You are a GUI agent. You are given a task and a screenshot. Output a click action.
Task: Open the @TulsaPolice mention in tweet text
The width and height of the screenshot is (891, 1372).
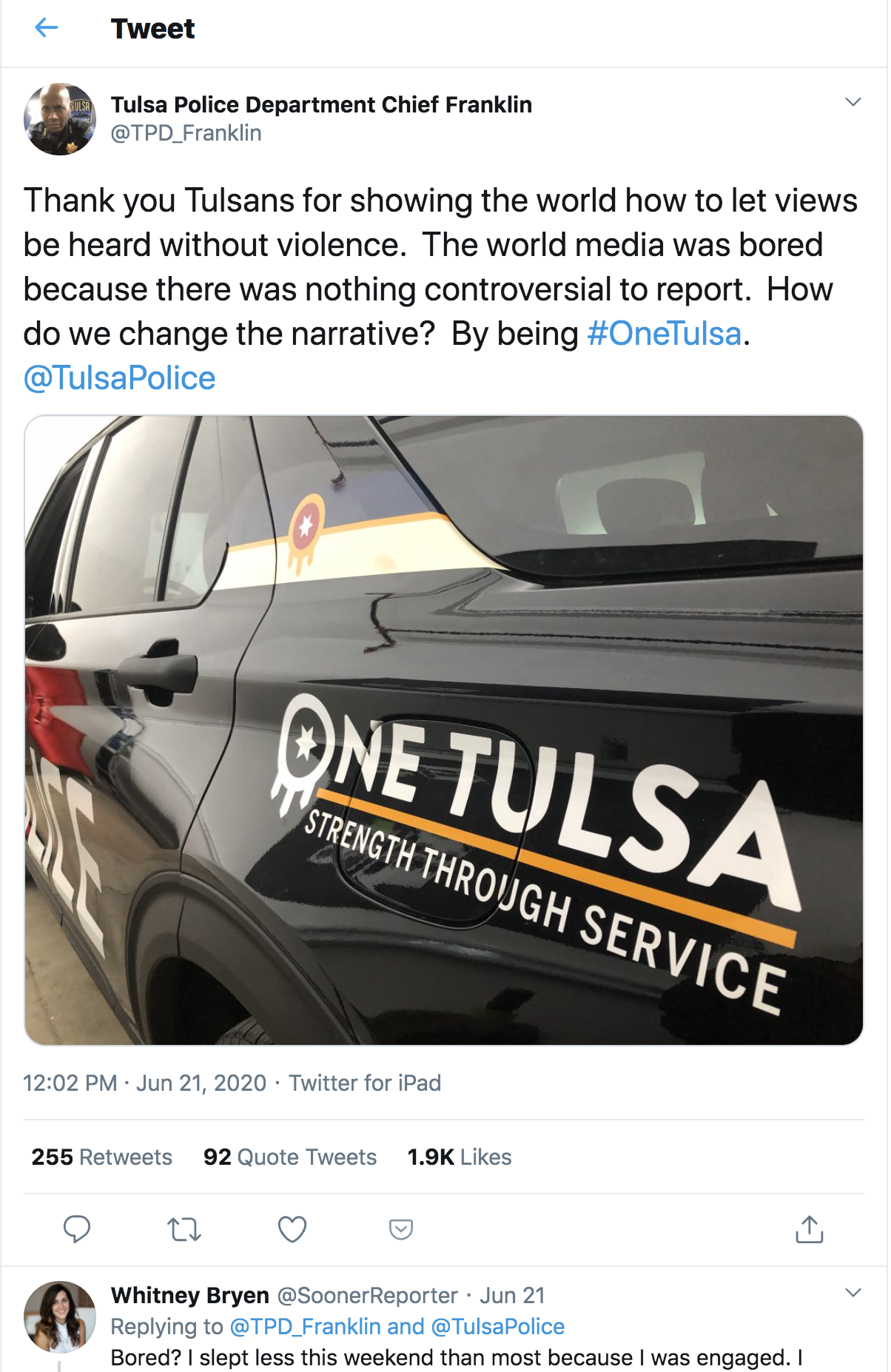(x=120, y=378)
